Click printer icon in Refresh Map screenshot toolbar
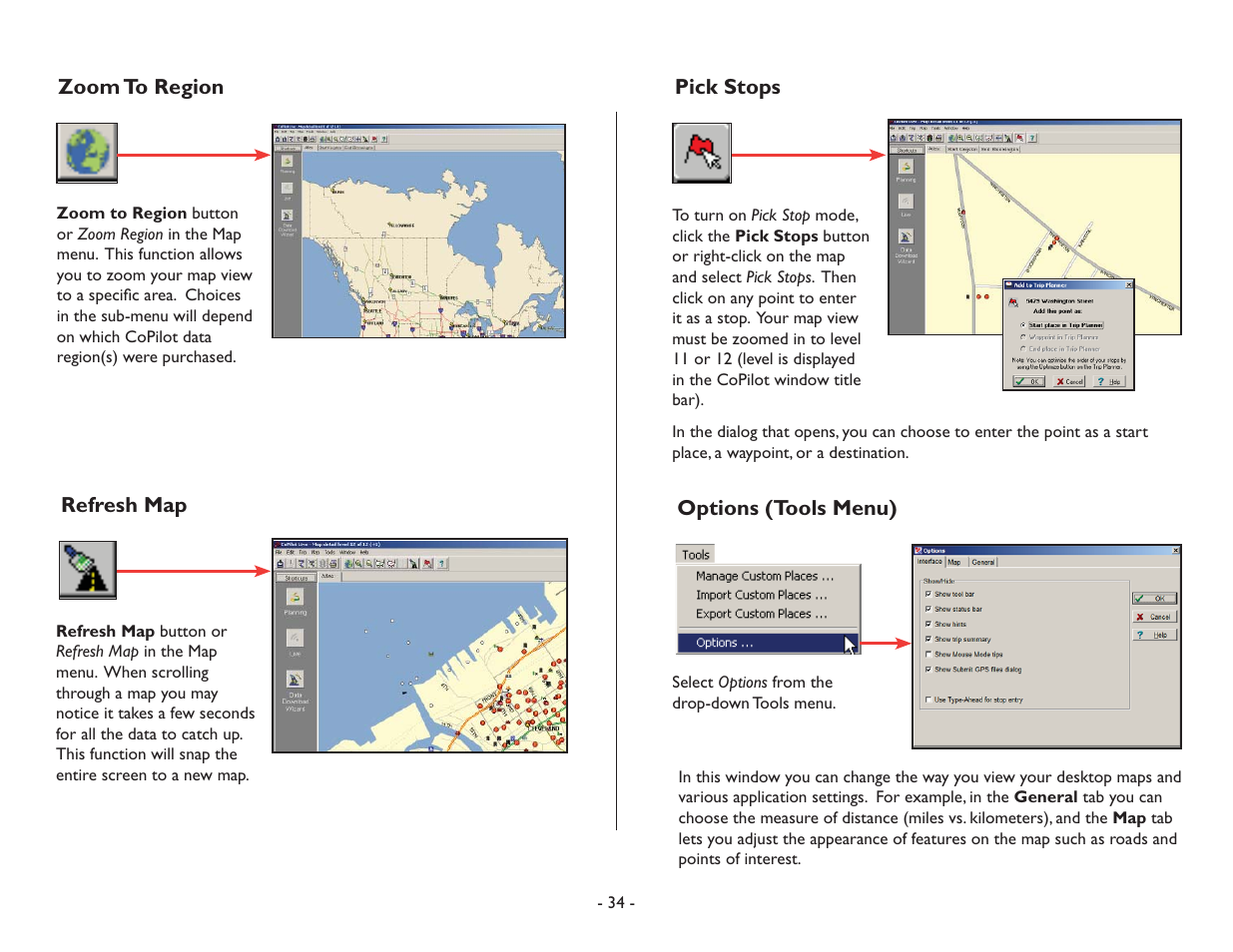The height and width of the screenshot is (952, 1233). [333, 564]
